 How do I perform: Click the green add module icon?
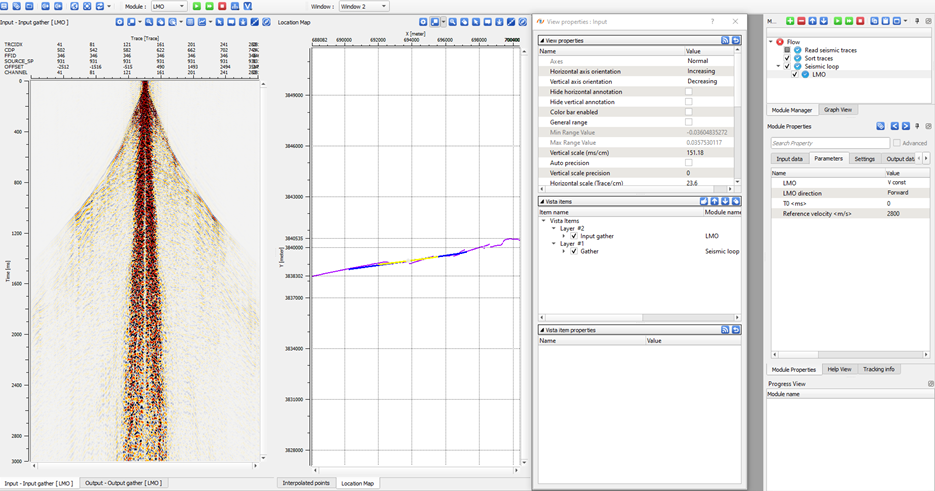pos(790,20)
